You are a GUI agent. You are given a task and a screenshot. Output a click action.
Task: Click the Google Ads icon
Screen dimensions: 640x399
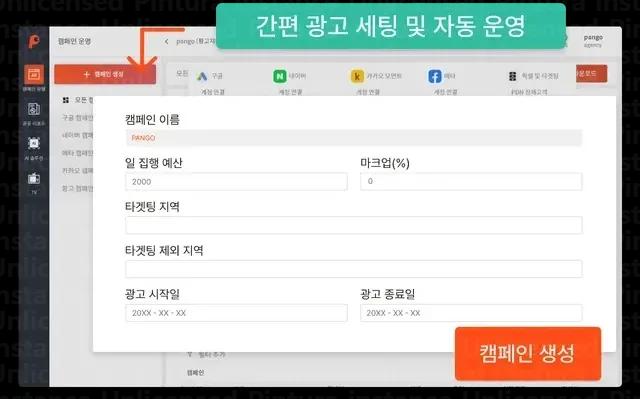coord(202,76)
